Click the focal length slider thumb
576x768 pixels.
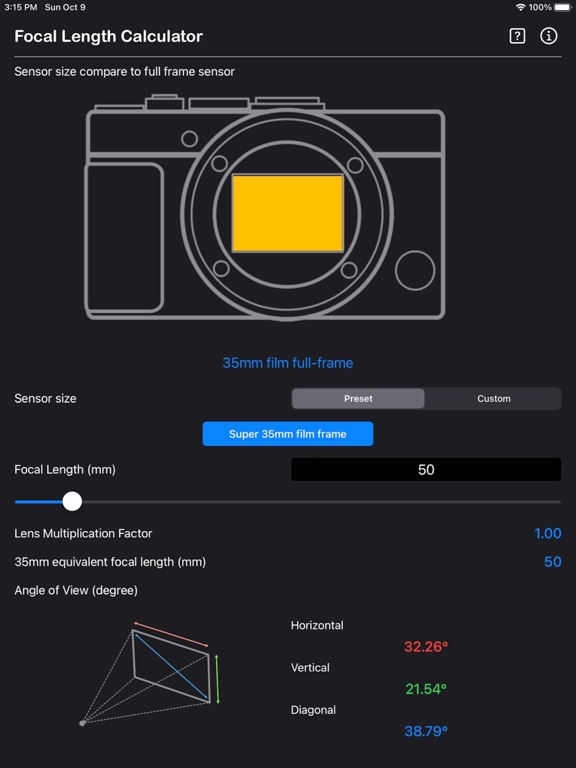(72, 502)
